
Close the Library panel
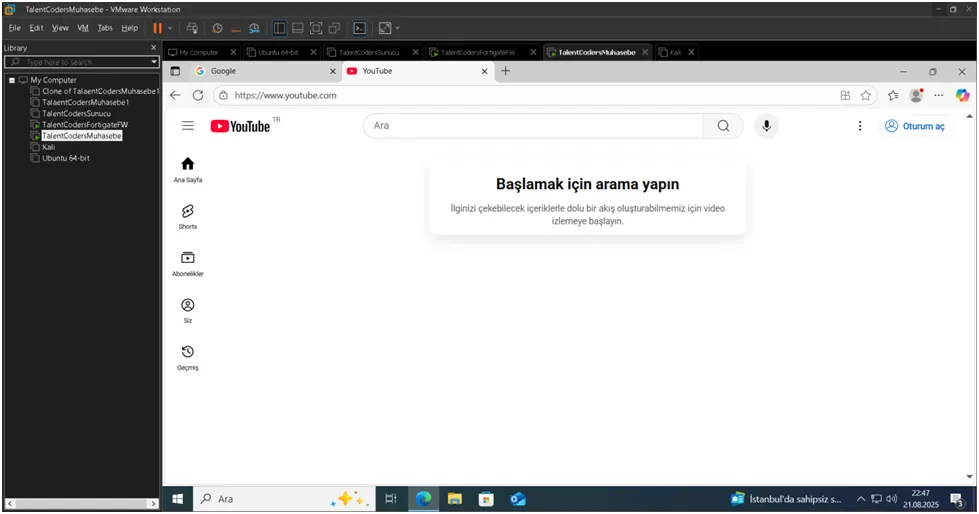pos(154,47)
